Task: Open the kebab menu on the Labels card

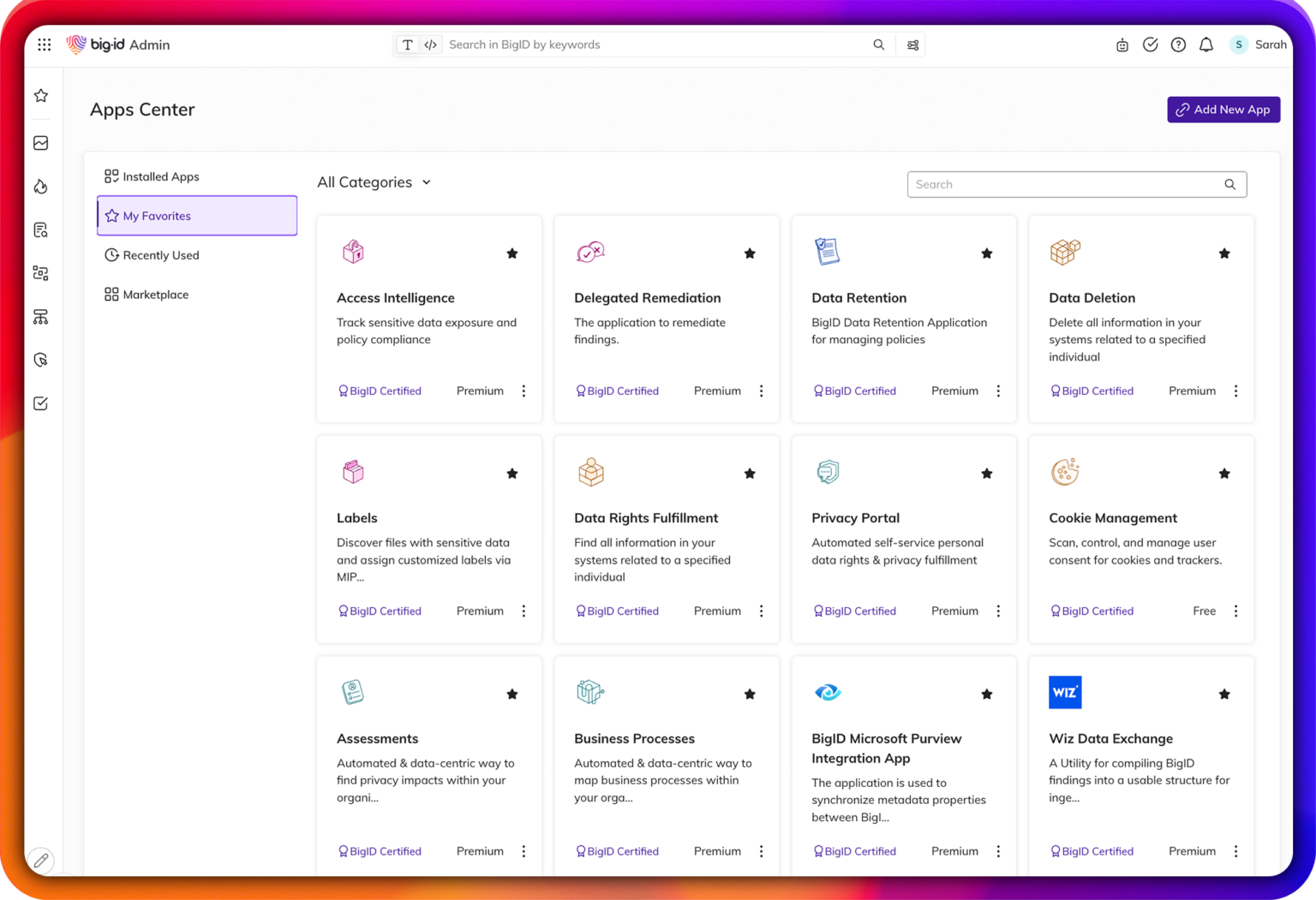Action: point(523,611)
